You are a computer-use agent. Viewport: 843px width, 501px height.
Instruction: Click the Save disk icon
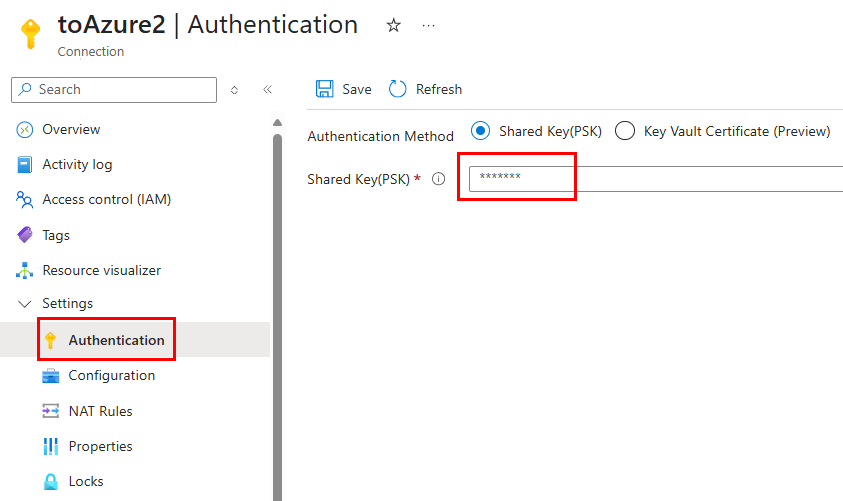click(324, 89)
